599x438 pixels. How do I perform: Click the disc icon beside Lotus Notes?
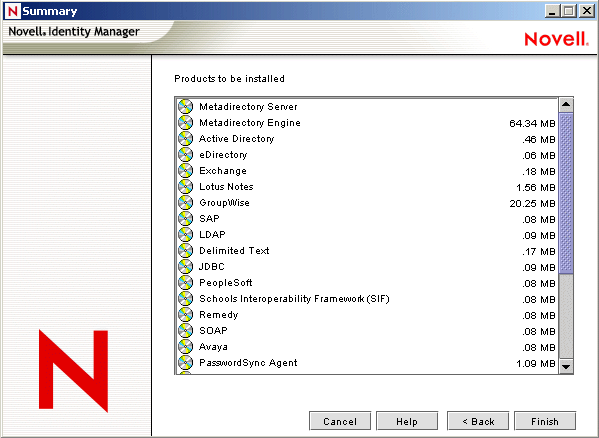pyautogui.click(x=186, y=187)
